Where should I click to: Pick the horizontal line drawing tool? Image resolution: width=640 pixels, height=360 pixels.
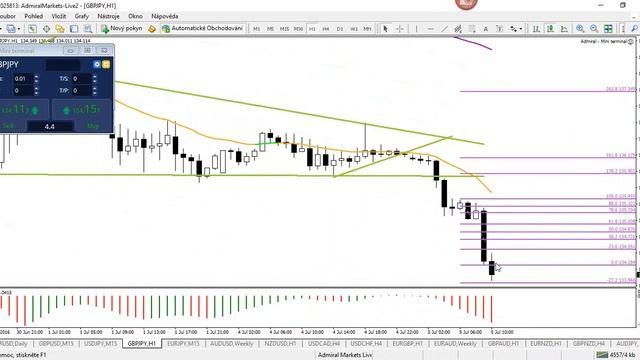point(430,29)
